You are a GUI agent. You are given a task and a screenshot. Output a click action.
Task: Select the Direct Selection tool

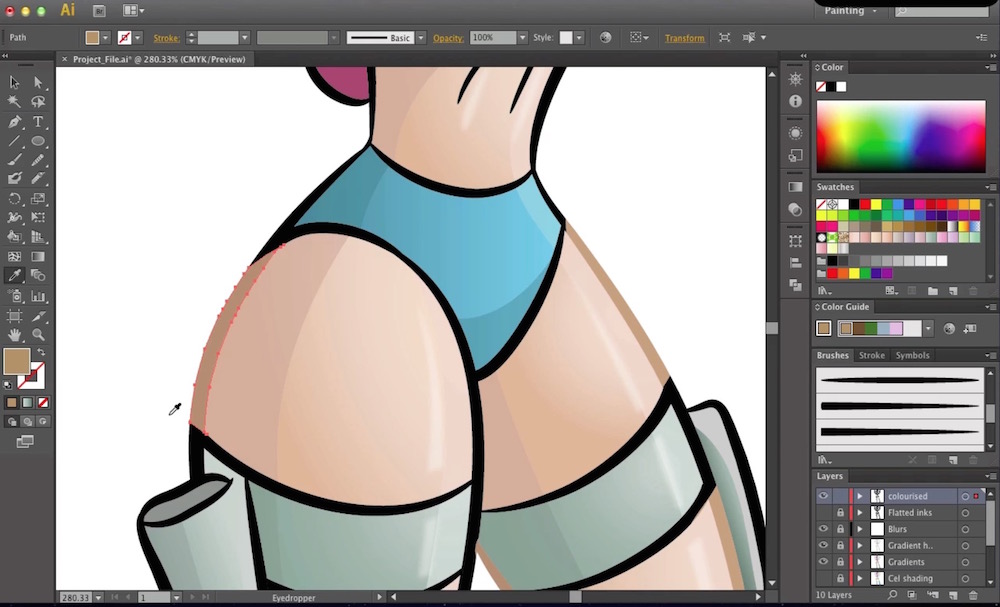pos(38,82)
